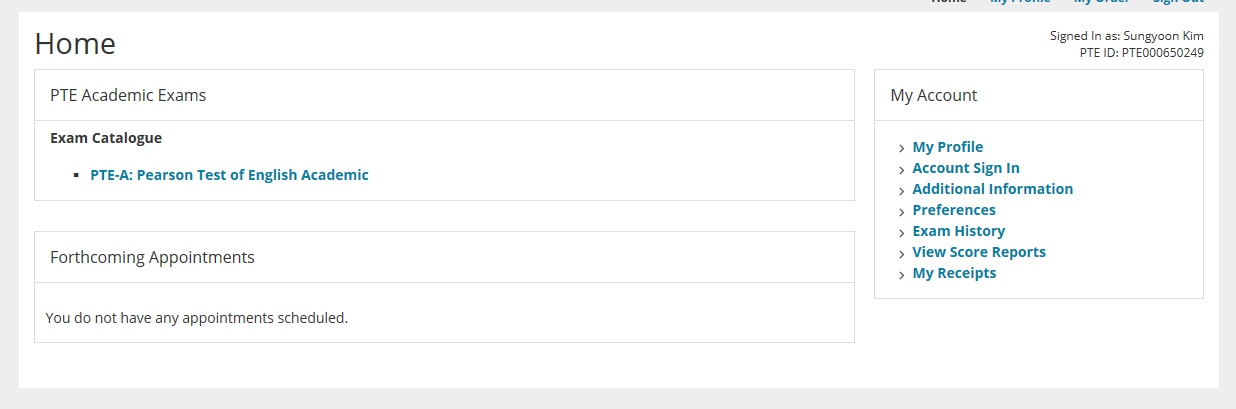Click the arrow icon beside Preferences
1236x409 pixels.
click(901, 212)
